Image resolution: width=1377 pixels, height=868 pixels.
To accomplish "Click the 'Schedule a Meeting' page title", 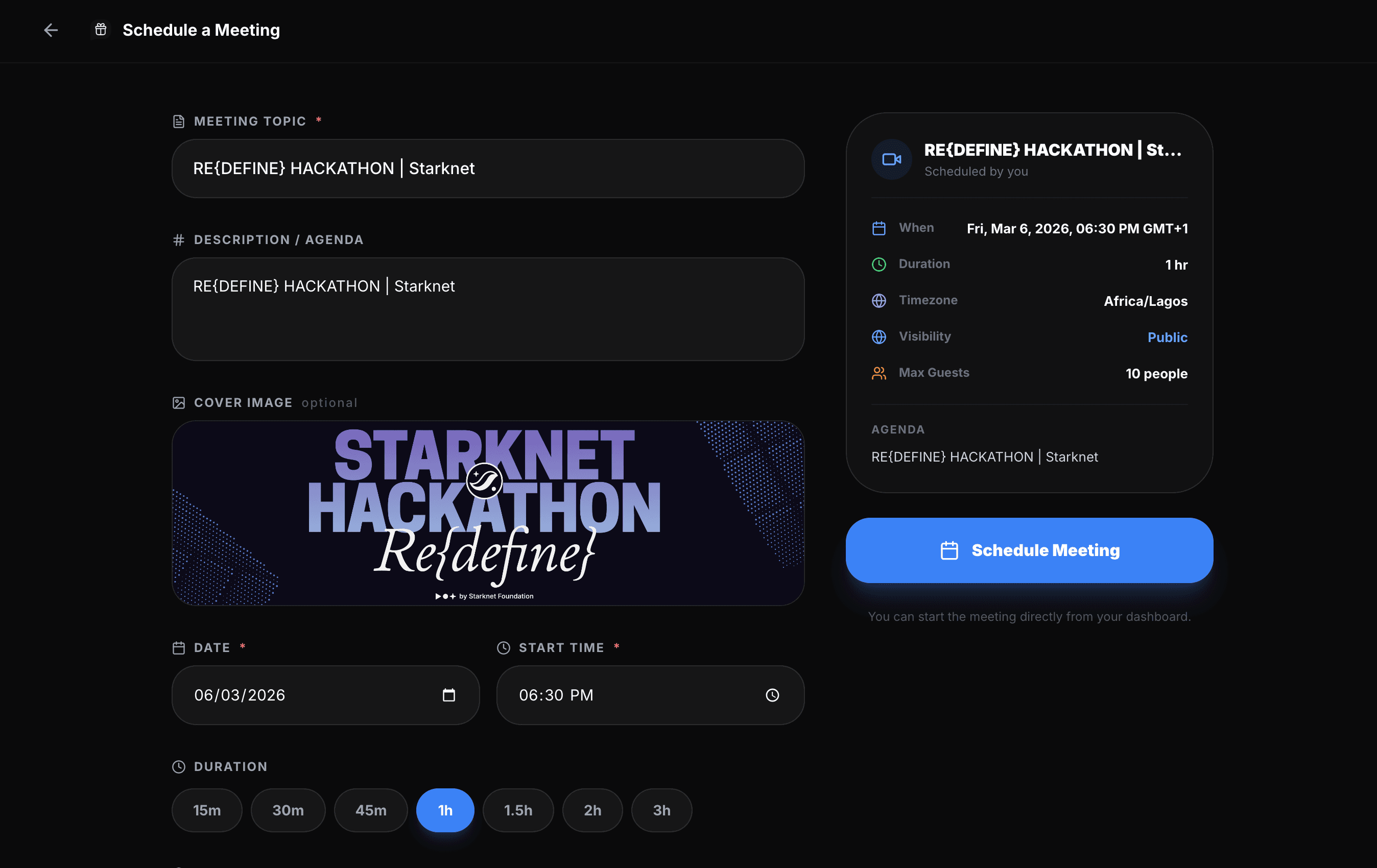I will coord(201,30).
